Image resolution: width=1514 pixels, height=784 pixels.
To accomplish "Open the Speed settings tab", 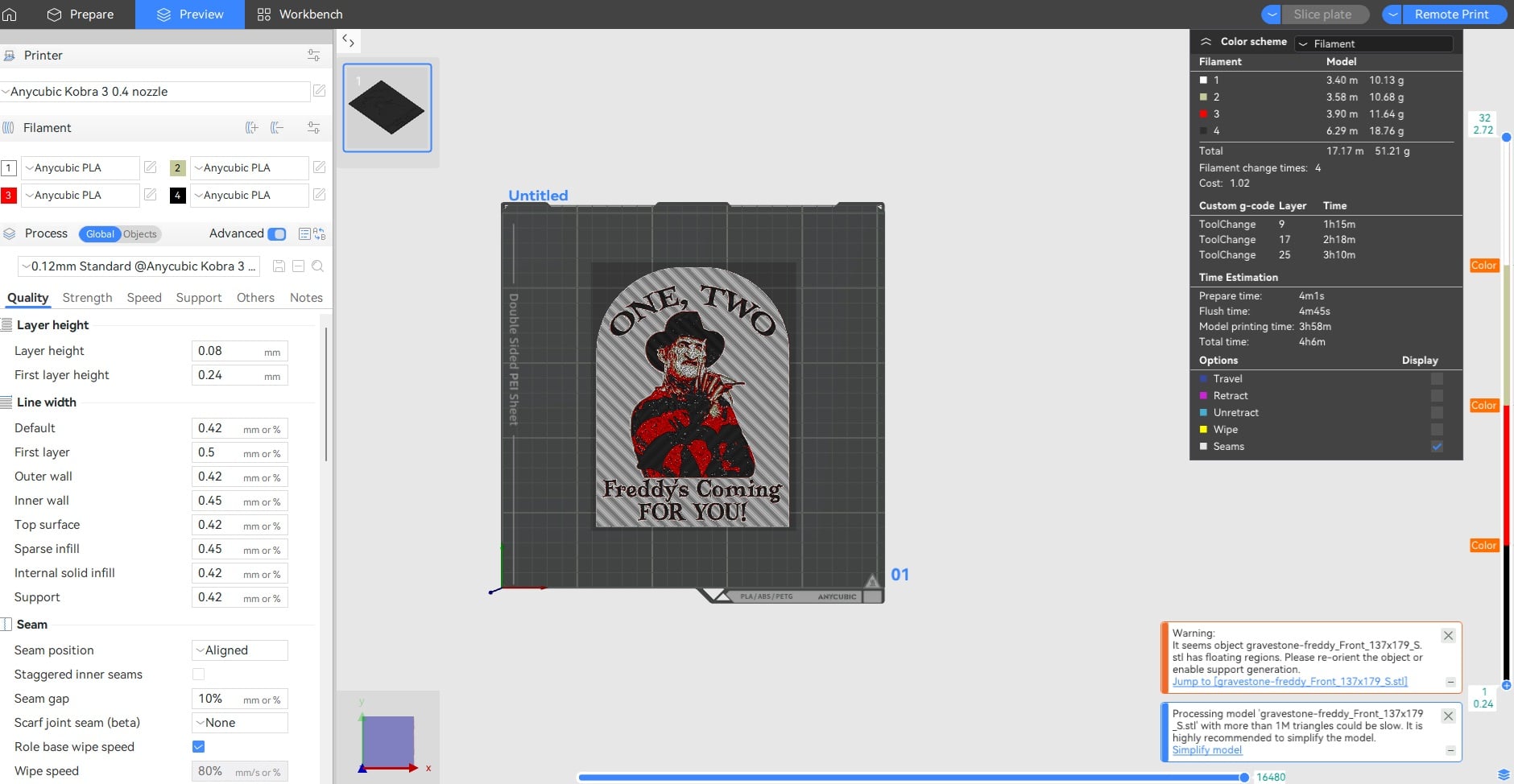I will coord(144,298).
